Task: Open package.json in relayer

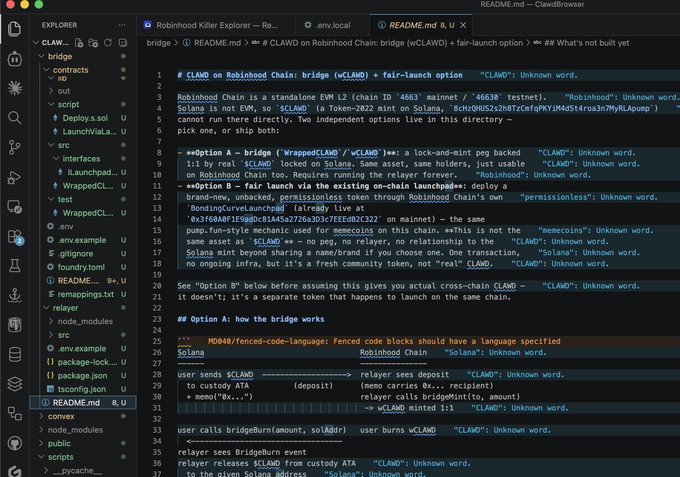Action: pos(82,376)
